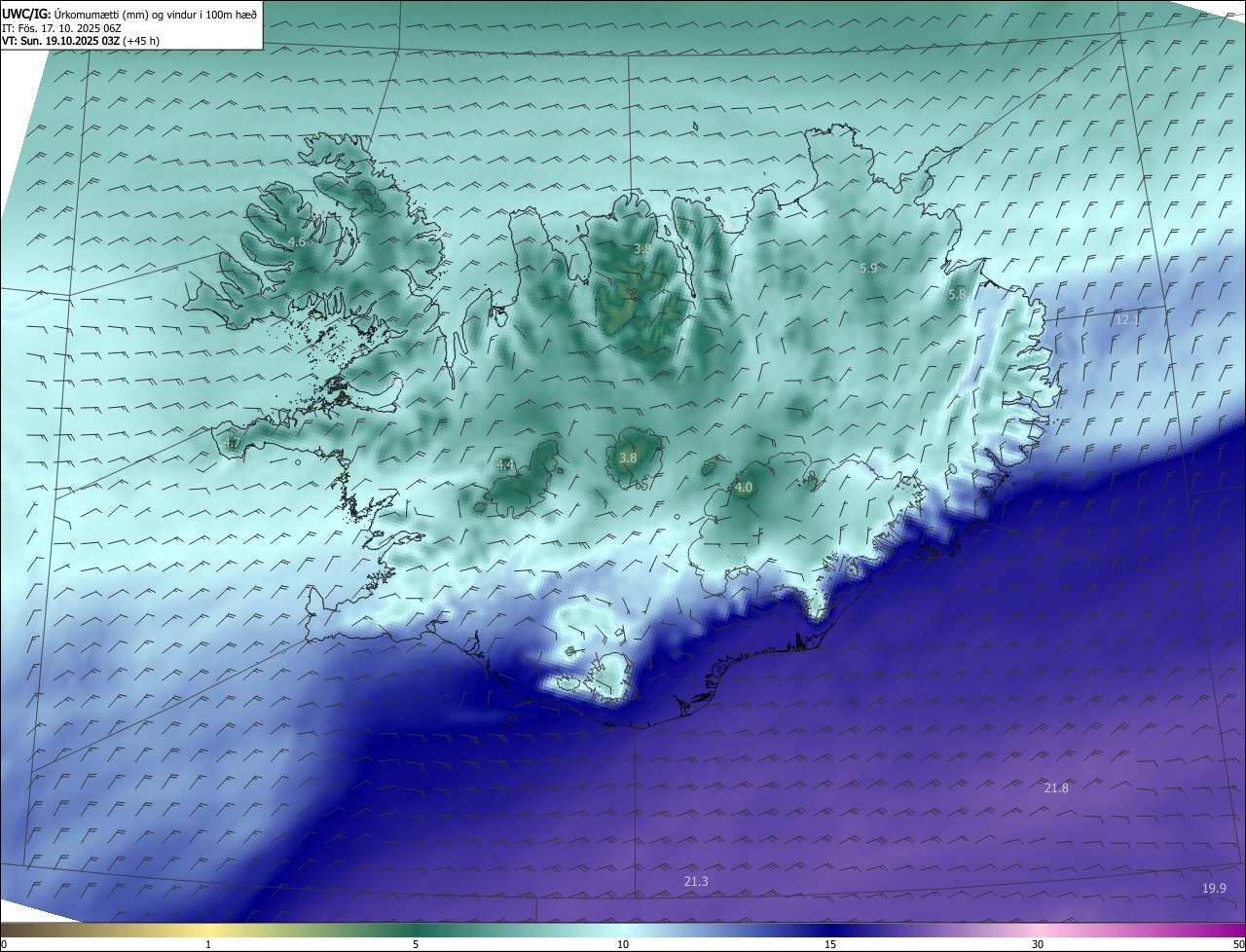Click the 30 tick on the color scale
Screen dimensions: 1246x952
coord(1038,944)
